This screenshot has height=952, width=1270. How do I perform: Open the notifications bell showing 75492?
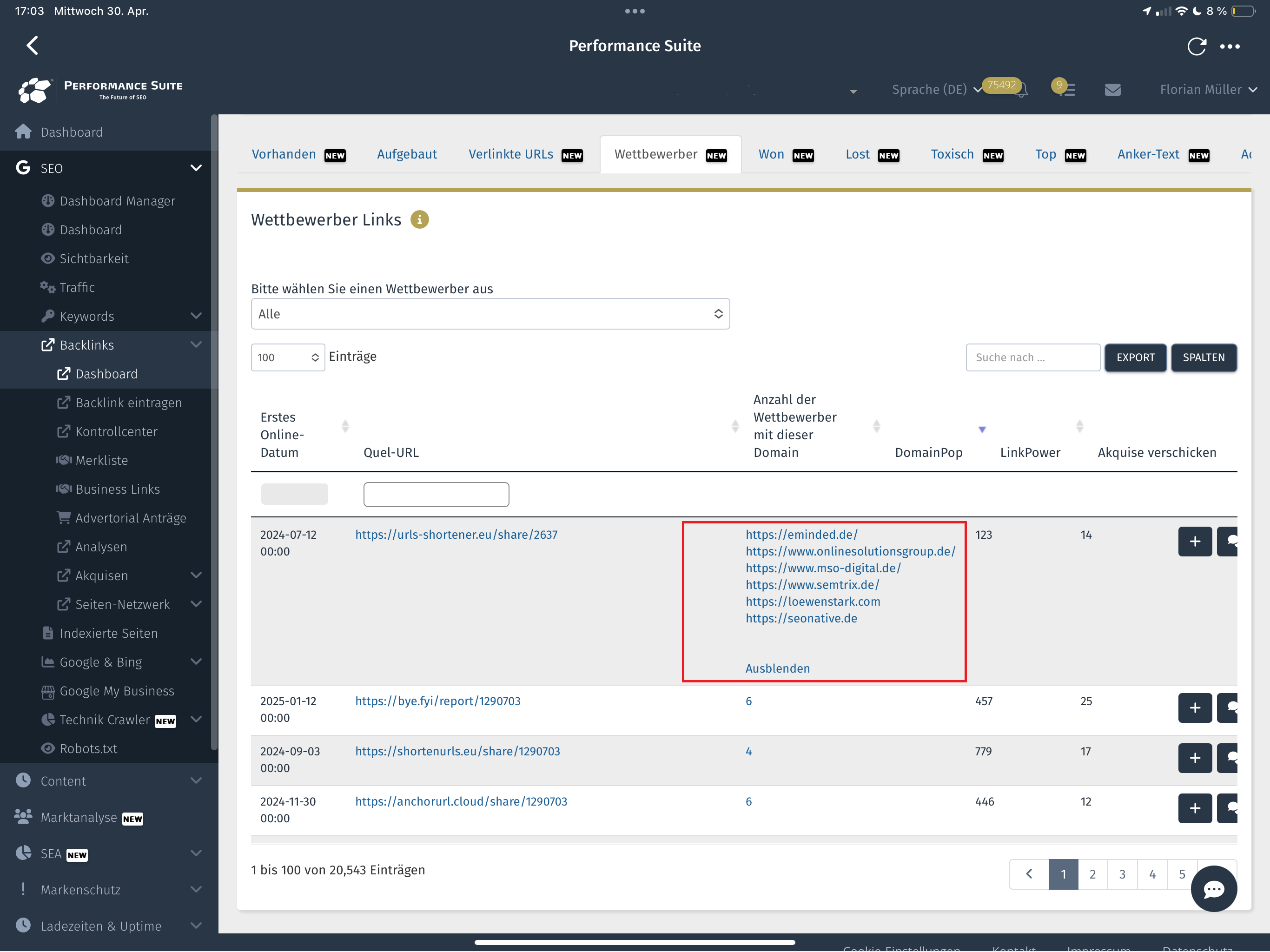[x=1020, y=90]
